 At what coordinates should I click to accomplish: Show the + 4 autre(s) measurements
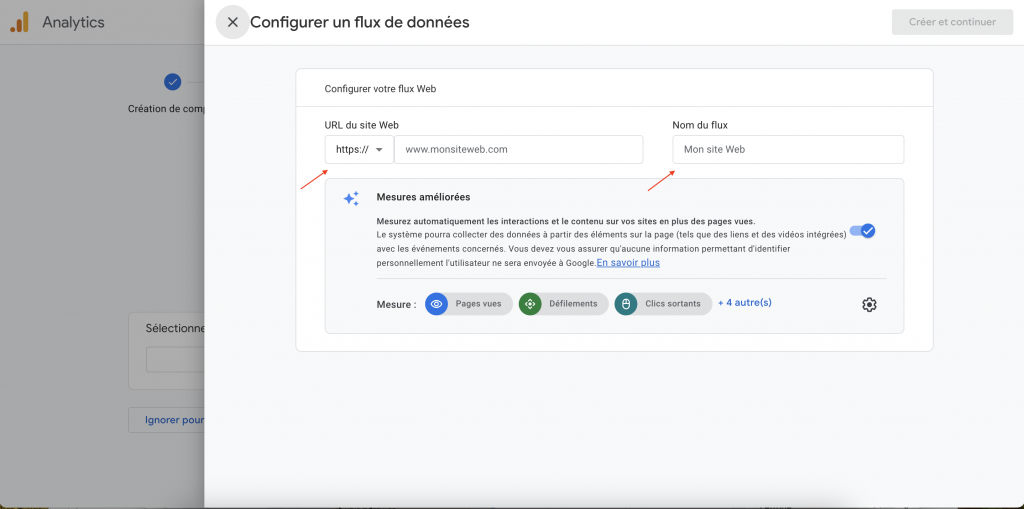[744, 303]
